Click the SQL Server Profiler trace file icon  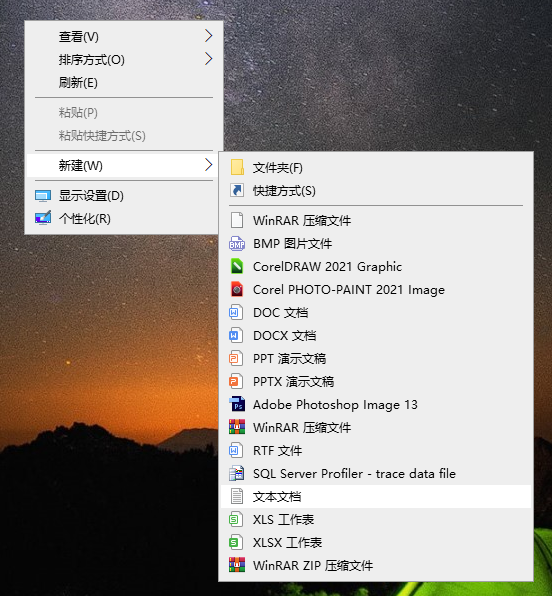click(237, 474)
